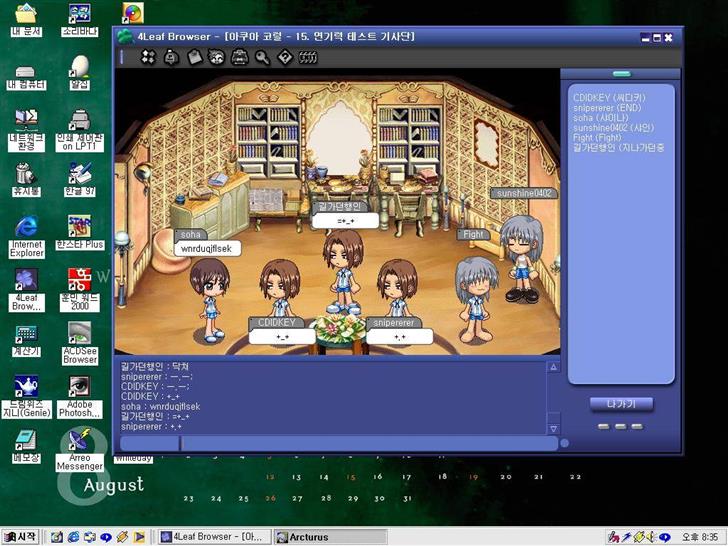Click the four-diamonds icon in 4Leaf toolbar
This screenshot has width=728, height=546.
pos(148,58)
